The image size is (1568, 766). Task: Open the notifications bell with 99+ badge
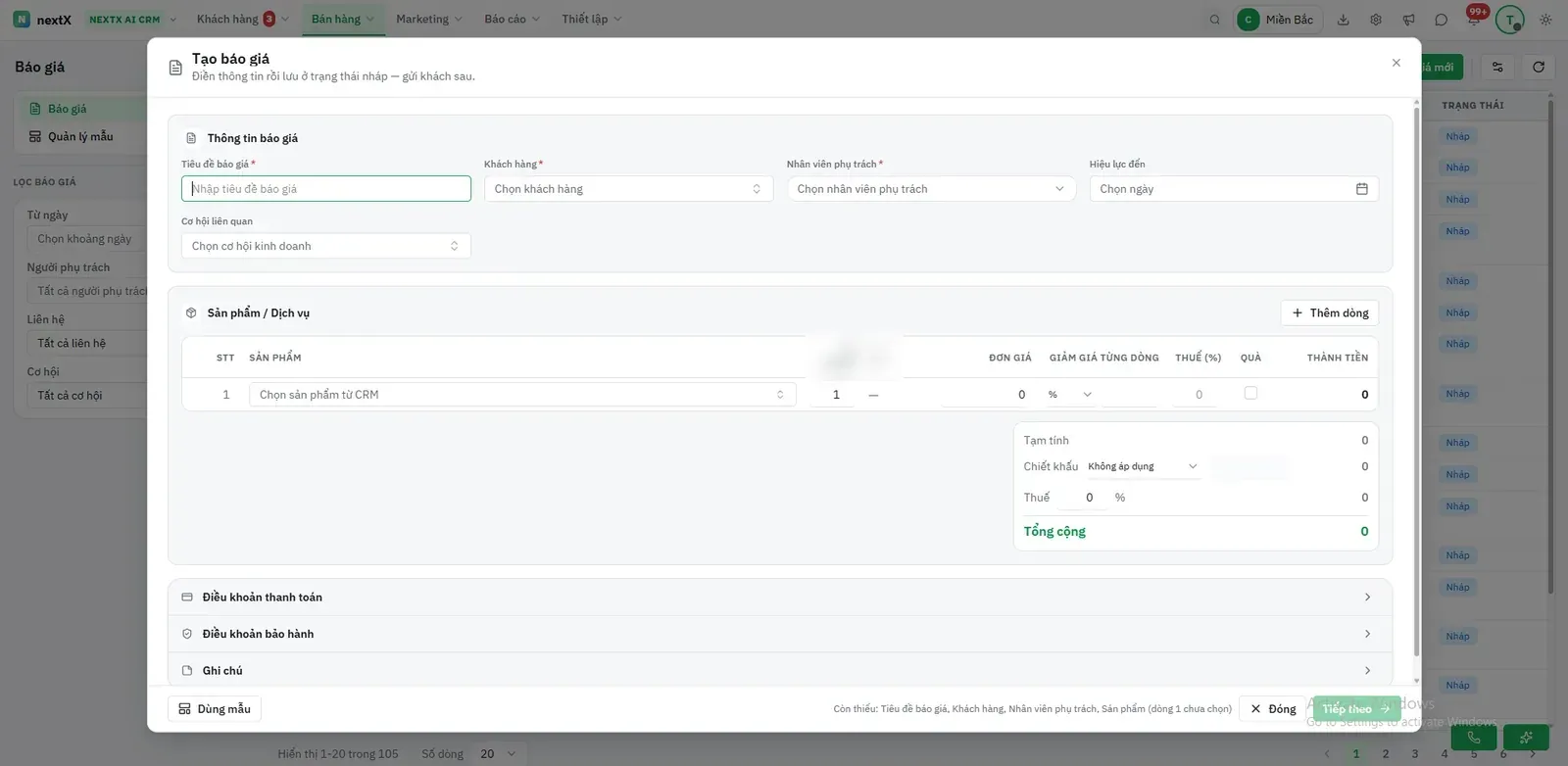pyautogui.click(x=1474, y=18)
